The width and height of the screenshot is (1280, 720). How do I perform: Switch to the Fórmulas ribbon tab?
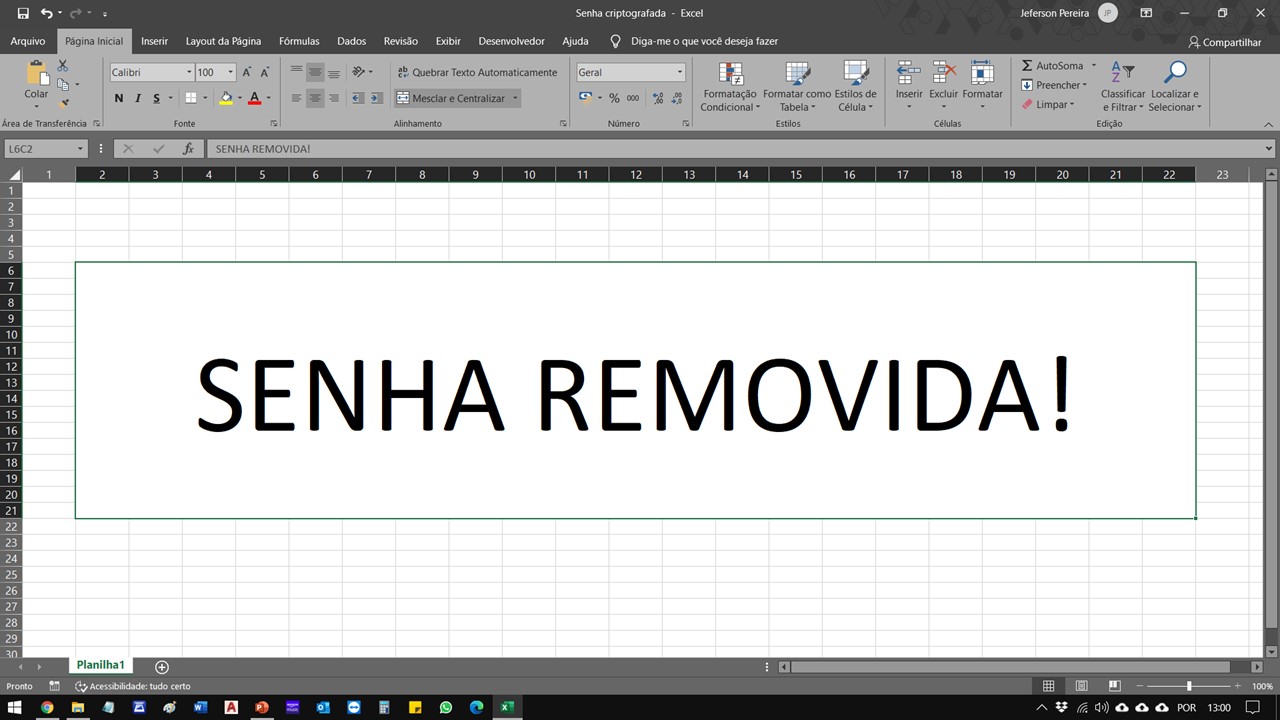tap(298, 41)
